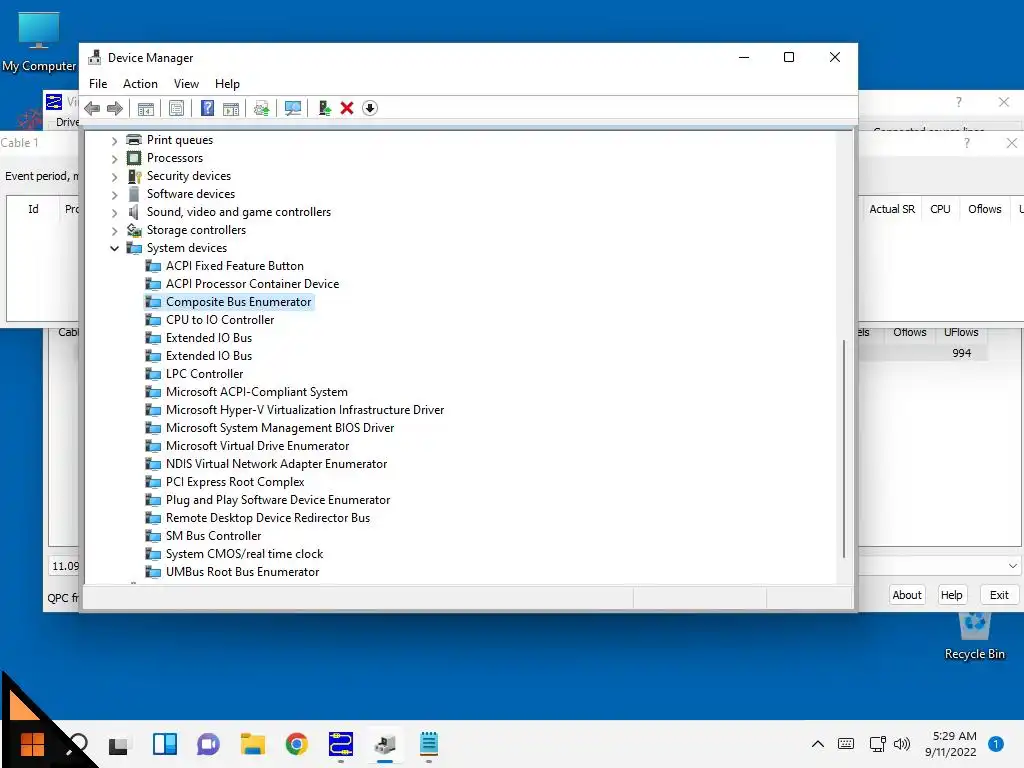
Task: Click the Scan for hardware changes monitor icon
Action: click(293, 108)
